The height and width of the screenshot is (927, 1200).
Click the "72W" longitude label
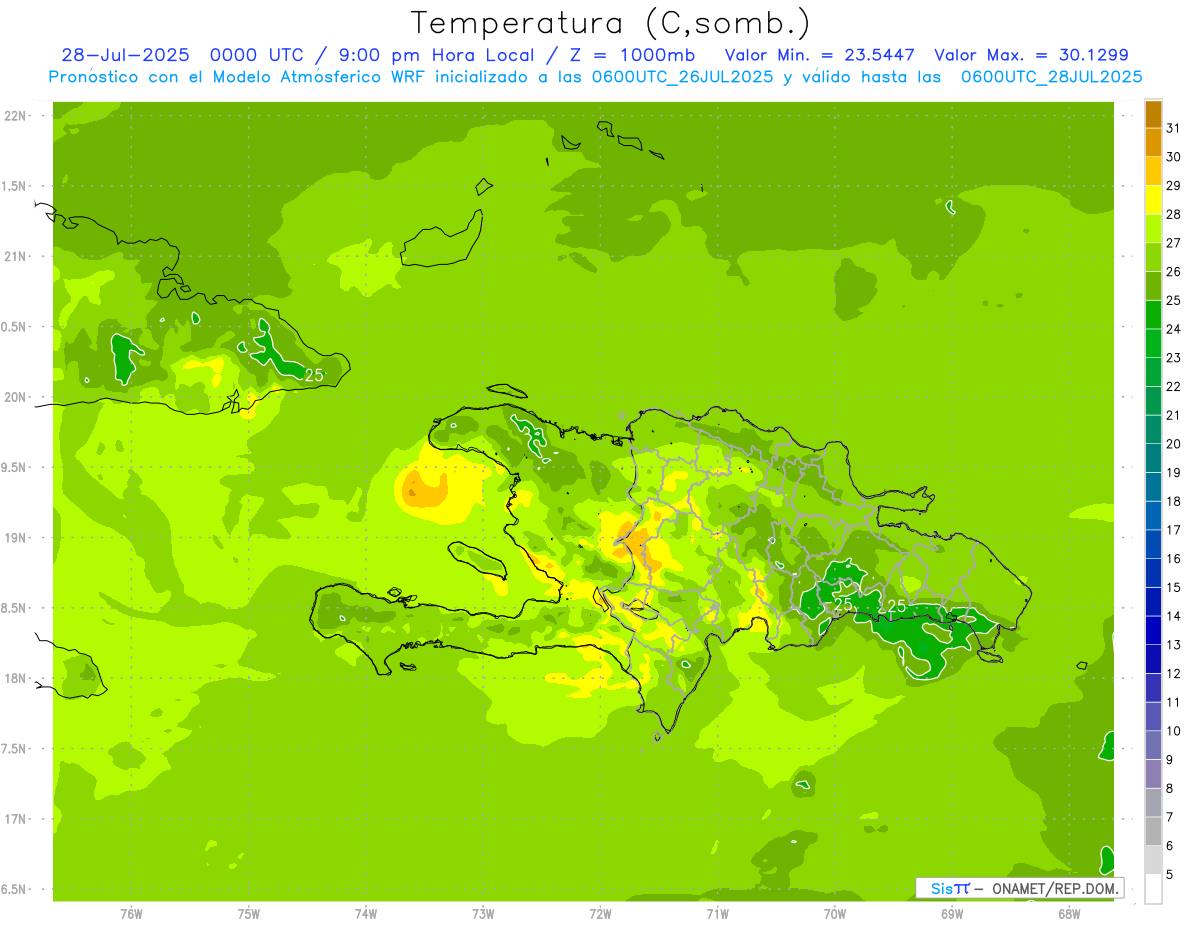pyautogui.click(x=600, y=913)
